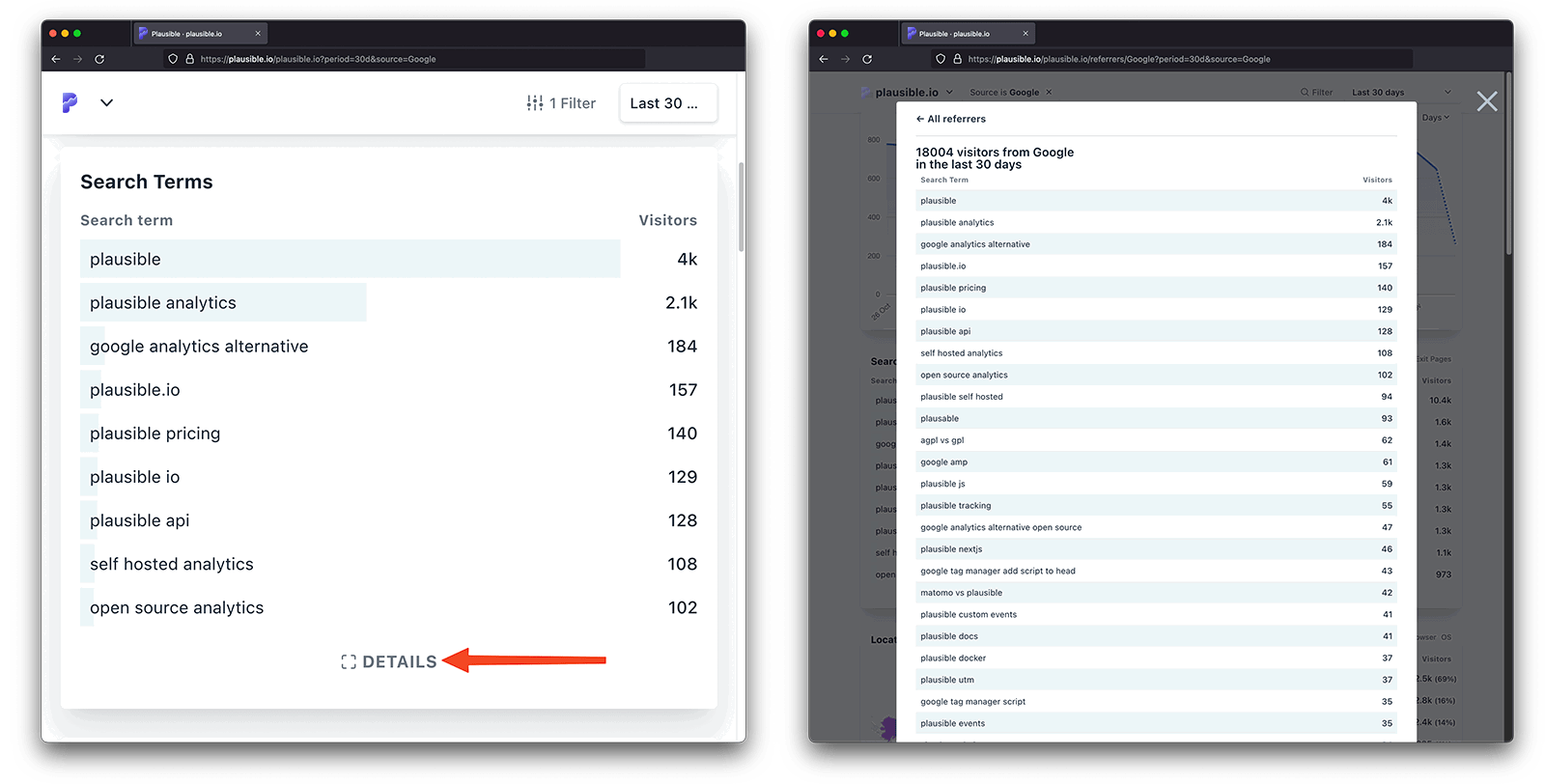Screen dimensions: 1545x784
Task: Remove the 'Source is Google' filter
Action: point(1049,93)
